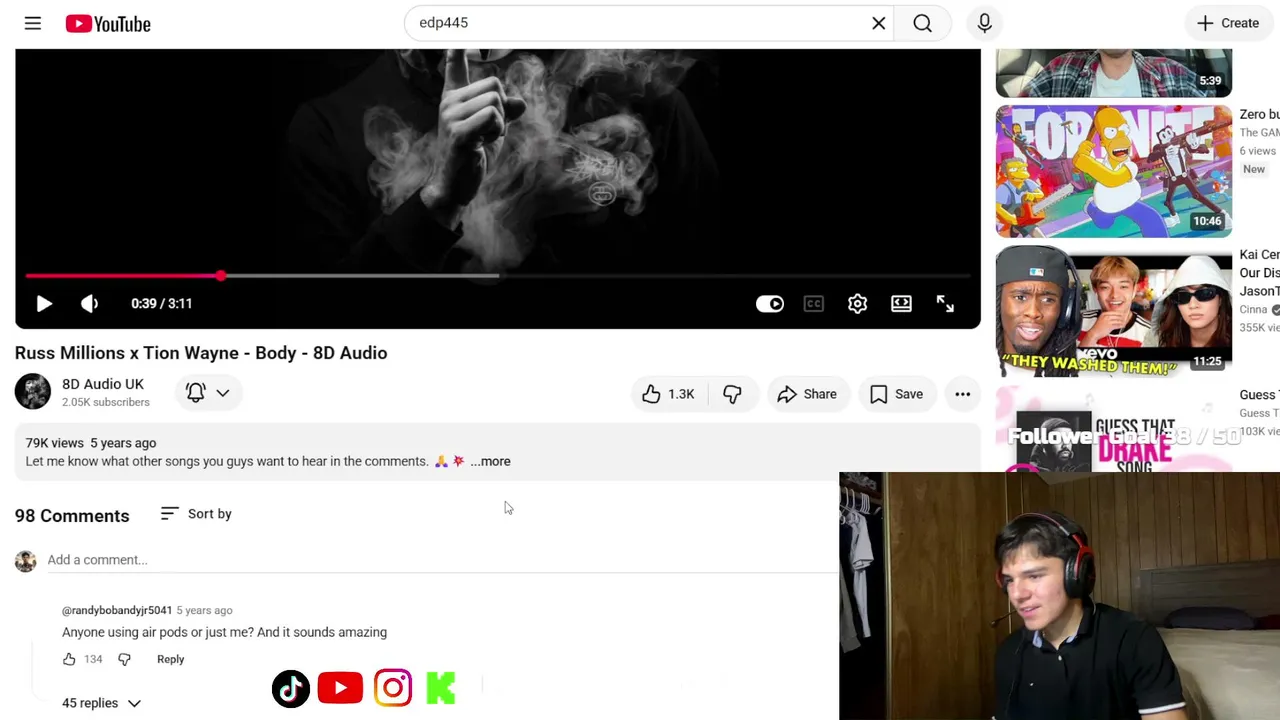
Task: Clear the search box text
Action: [879, 23]
